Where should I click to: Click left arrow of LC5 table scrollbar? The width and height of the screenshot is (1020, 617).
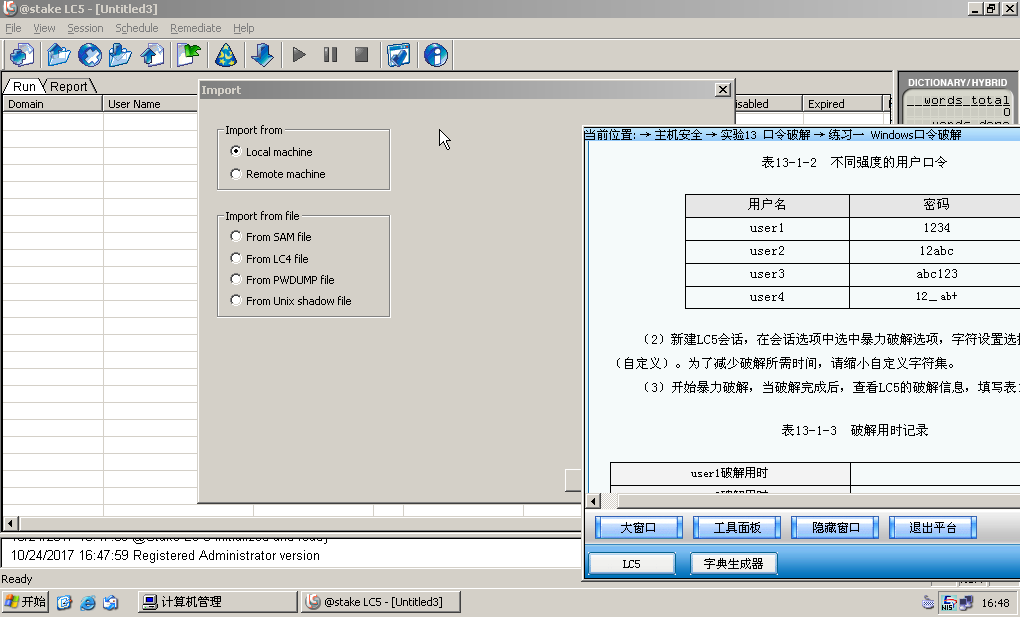pos(10,523)
